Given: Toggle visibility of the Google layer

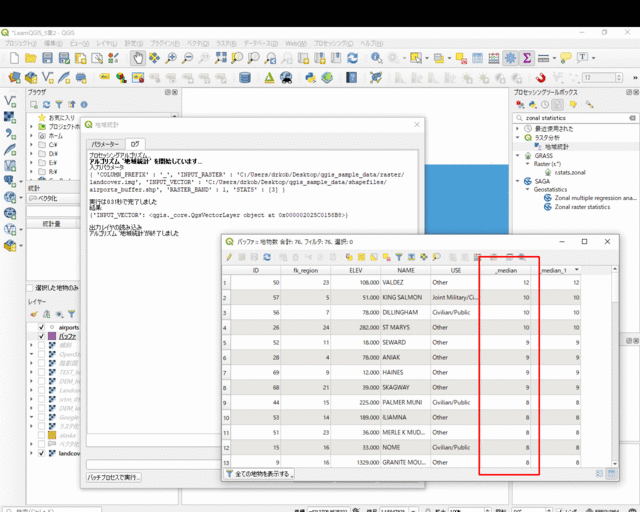Looking at the screenshot, I should point(41,417).
